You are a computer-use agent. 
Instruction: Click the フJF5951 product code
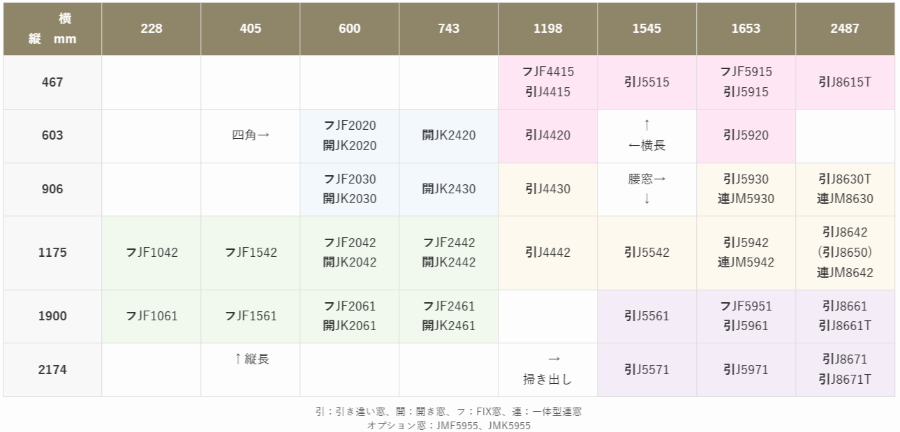[746, 306]
